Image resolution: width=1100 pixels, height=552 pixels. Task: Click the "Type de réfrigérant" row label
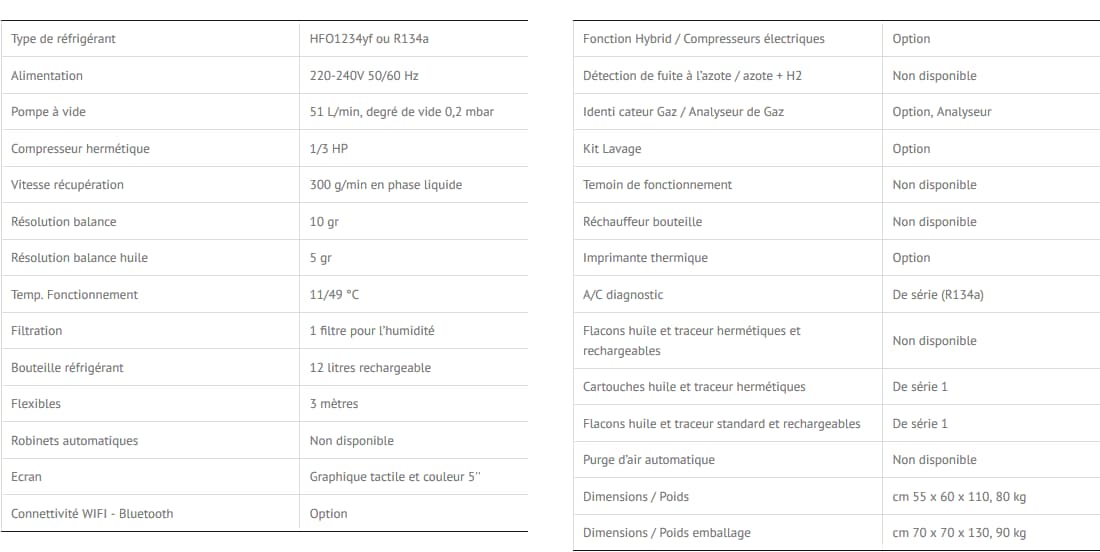coord(63,39)
